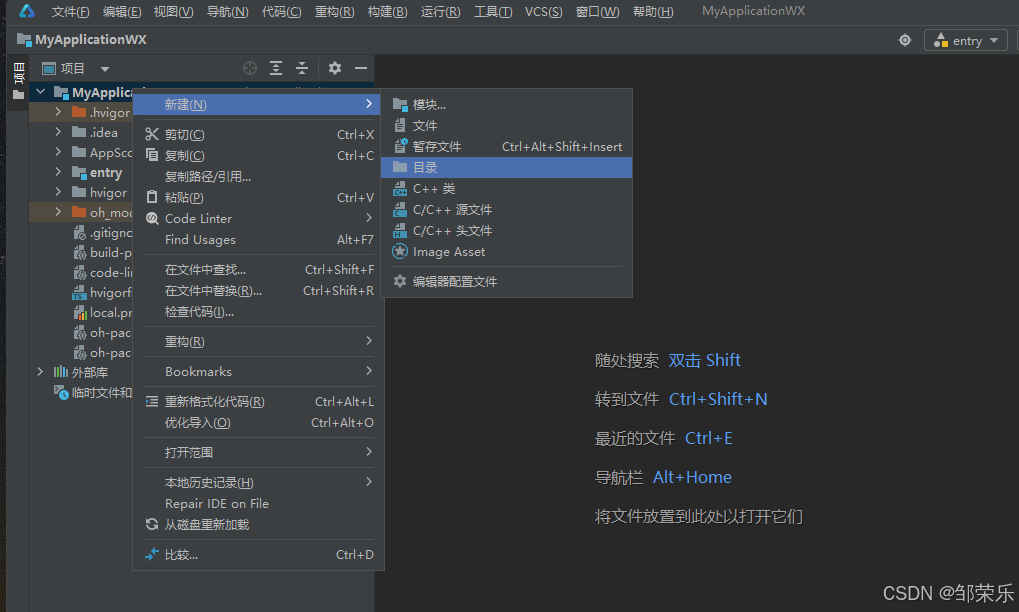Expand the 外部库 node arrow

(x=40, y=372)
